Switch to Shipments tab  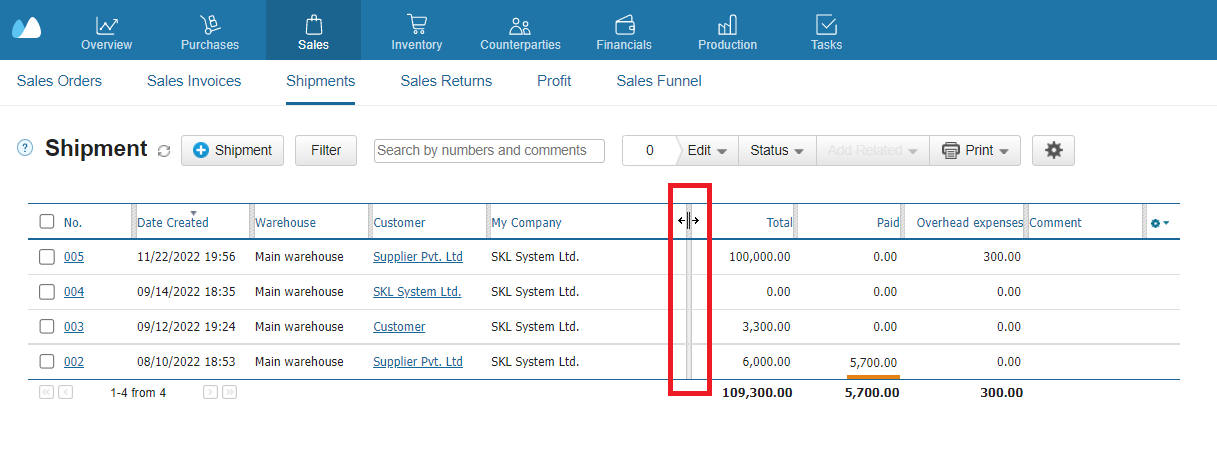[320, 81]
